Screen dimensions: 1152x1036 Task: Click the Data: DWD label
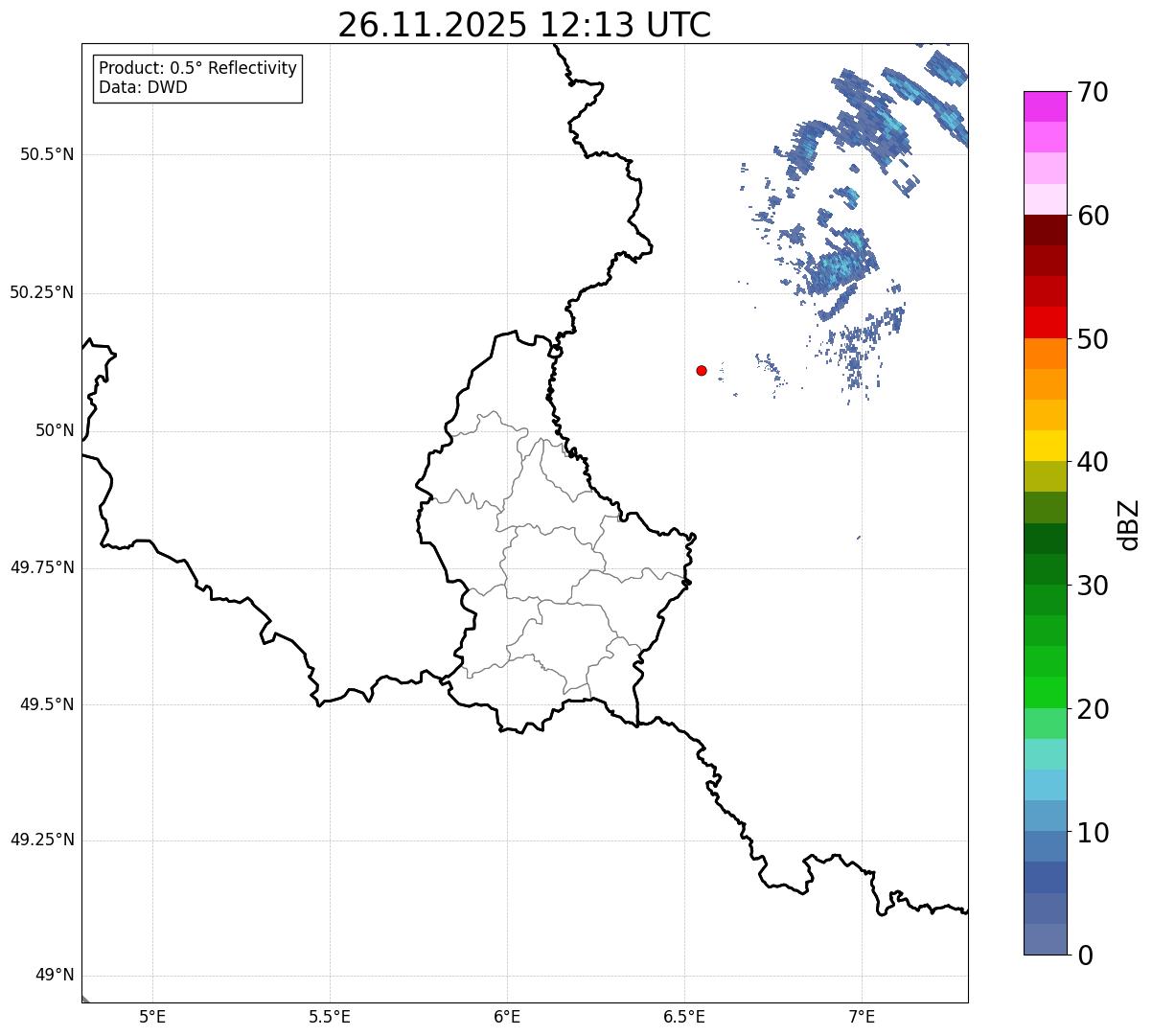[144, 87]
